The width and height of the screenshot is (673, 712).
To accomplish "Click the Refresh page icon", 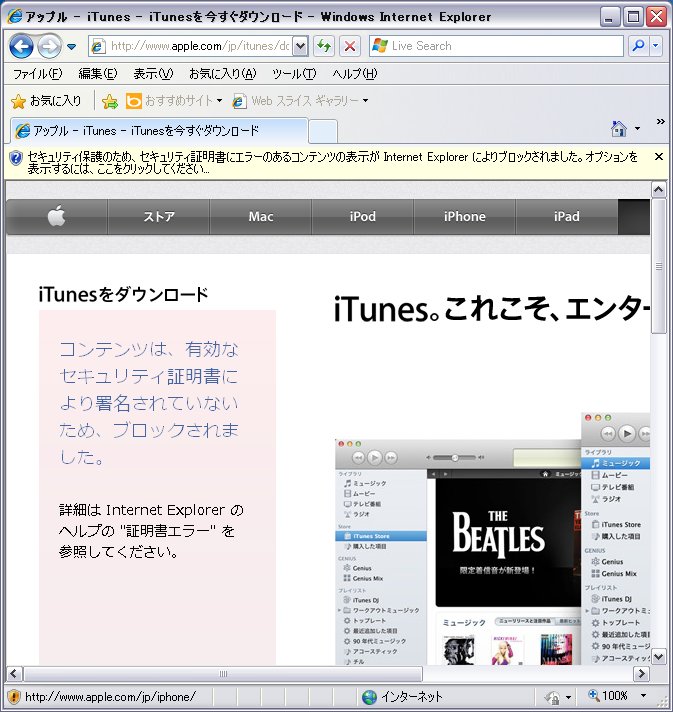I will pyautogui.click(x=324, y=46).
